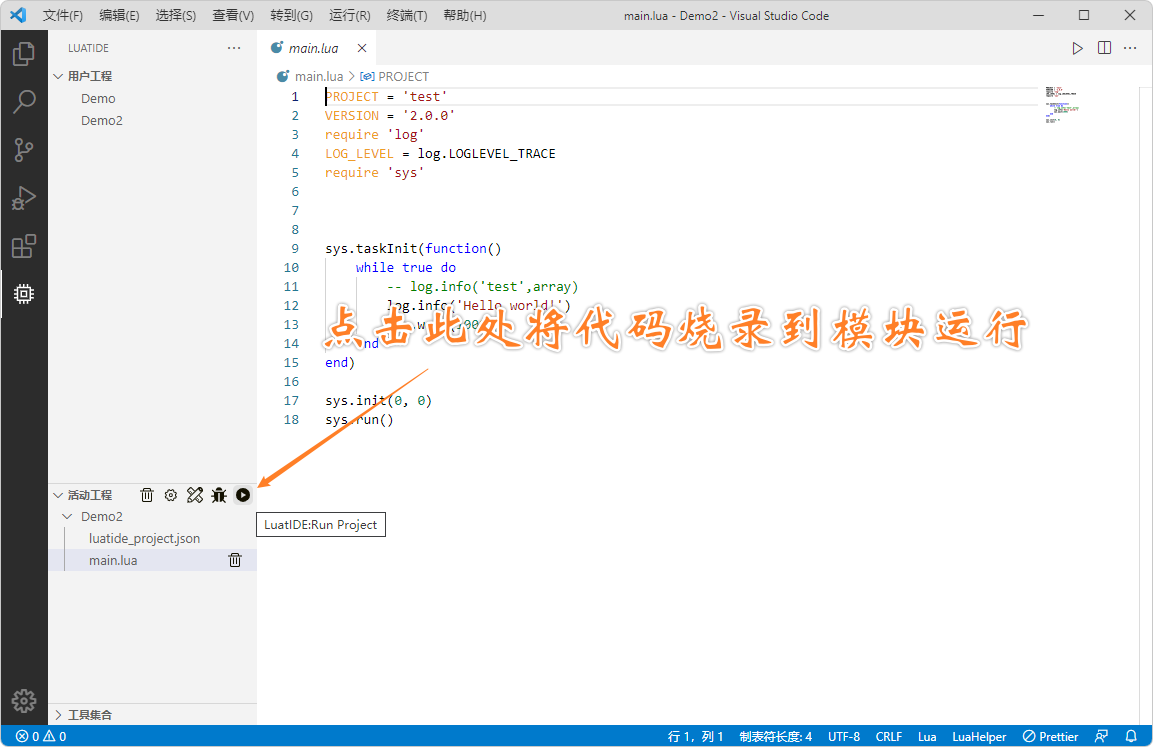
Task: Close the main.lua editor tab
Action: click(362, 48)
